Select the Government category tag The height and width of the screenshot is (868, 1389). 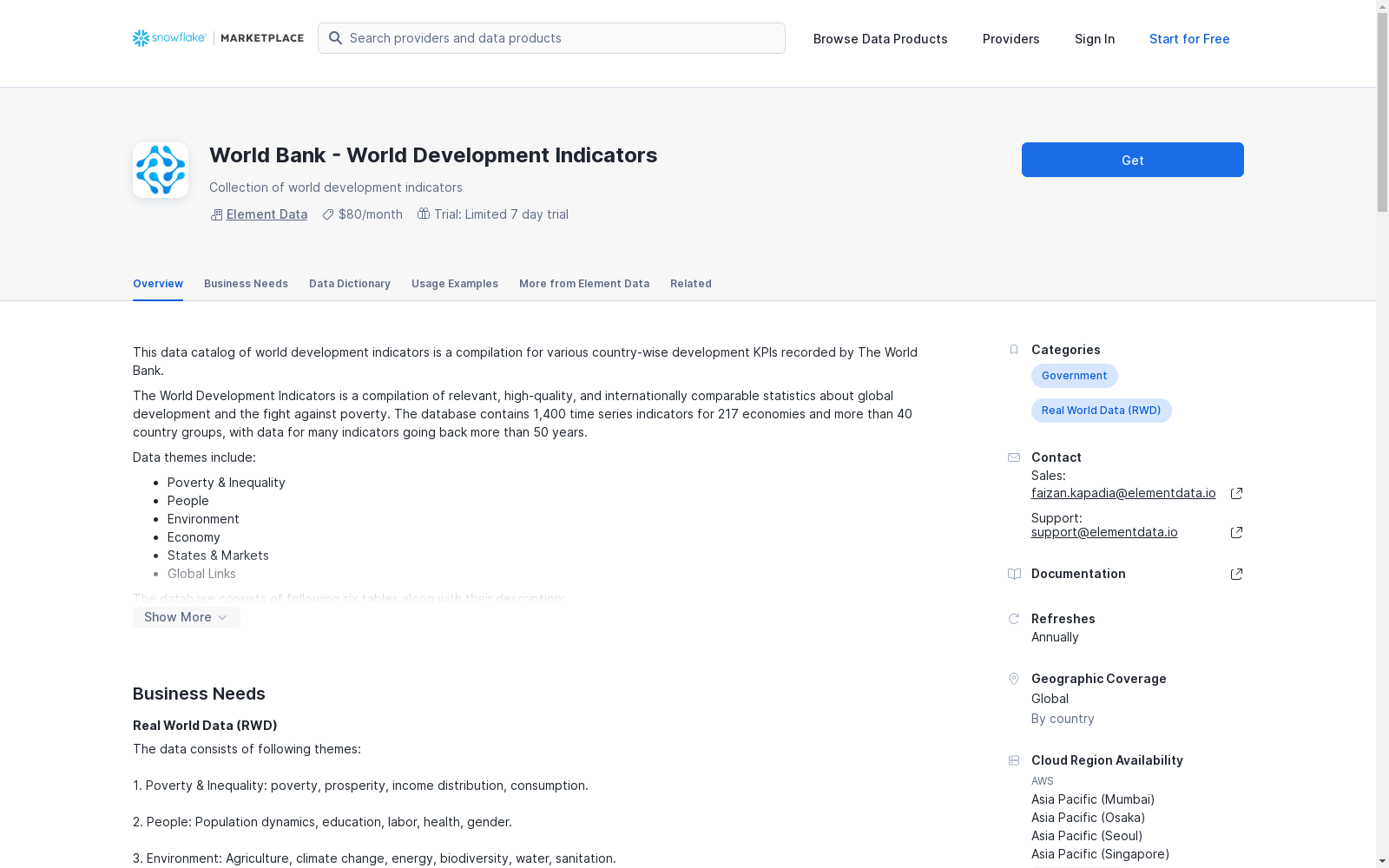(x=1075, y=376)
